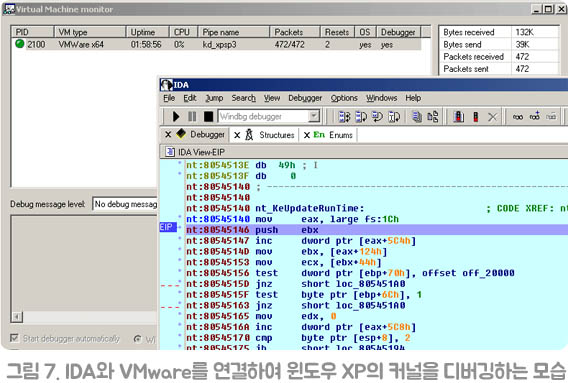Click the Uptime column header
Image resolution: width=569 pixels, height=383 pixels.
tap(147, 32)
